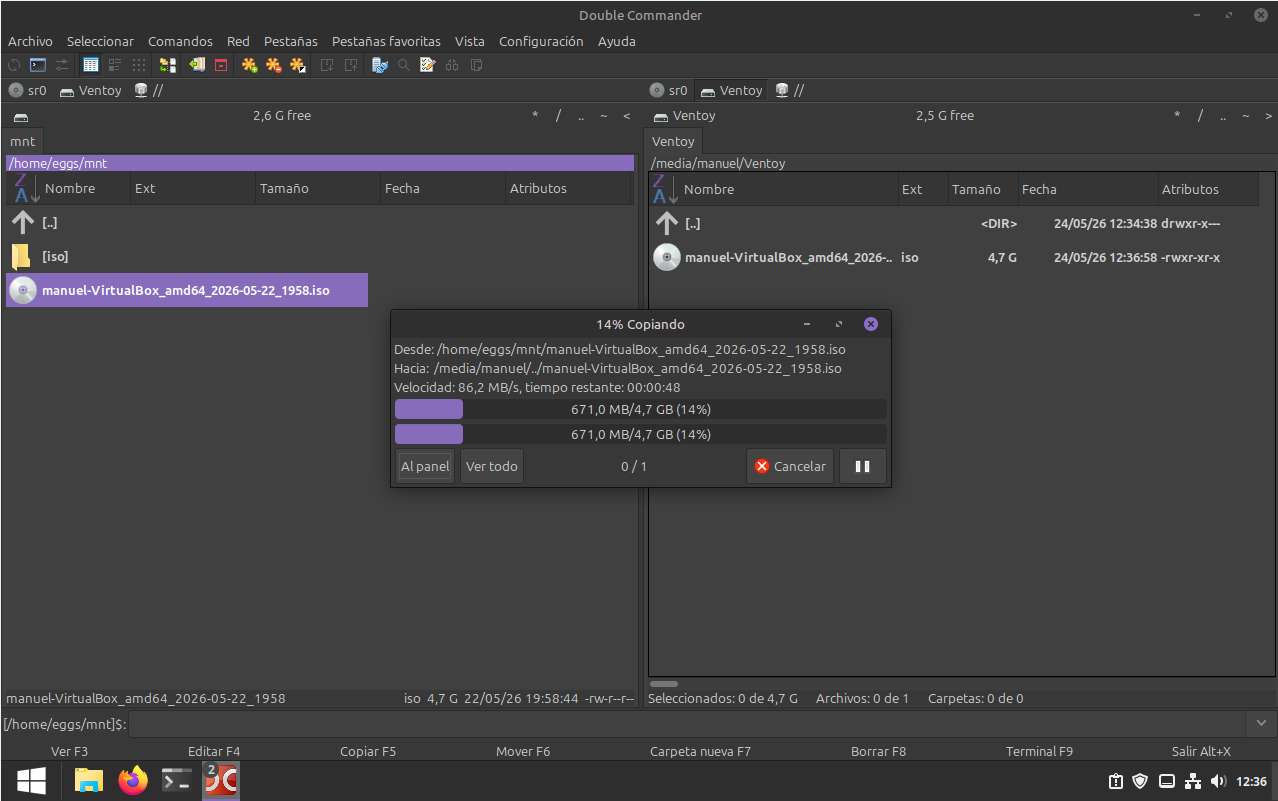The height and width of the screenshot is (801, 1278).
Task: Click select group icon with green plus
Action: click(x=250, y=65)
